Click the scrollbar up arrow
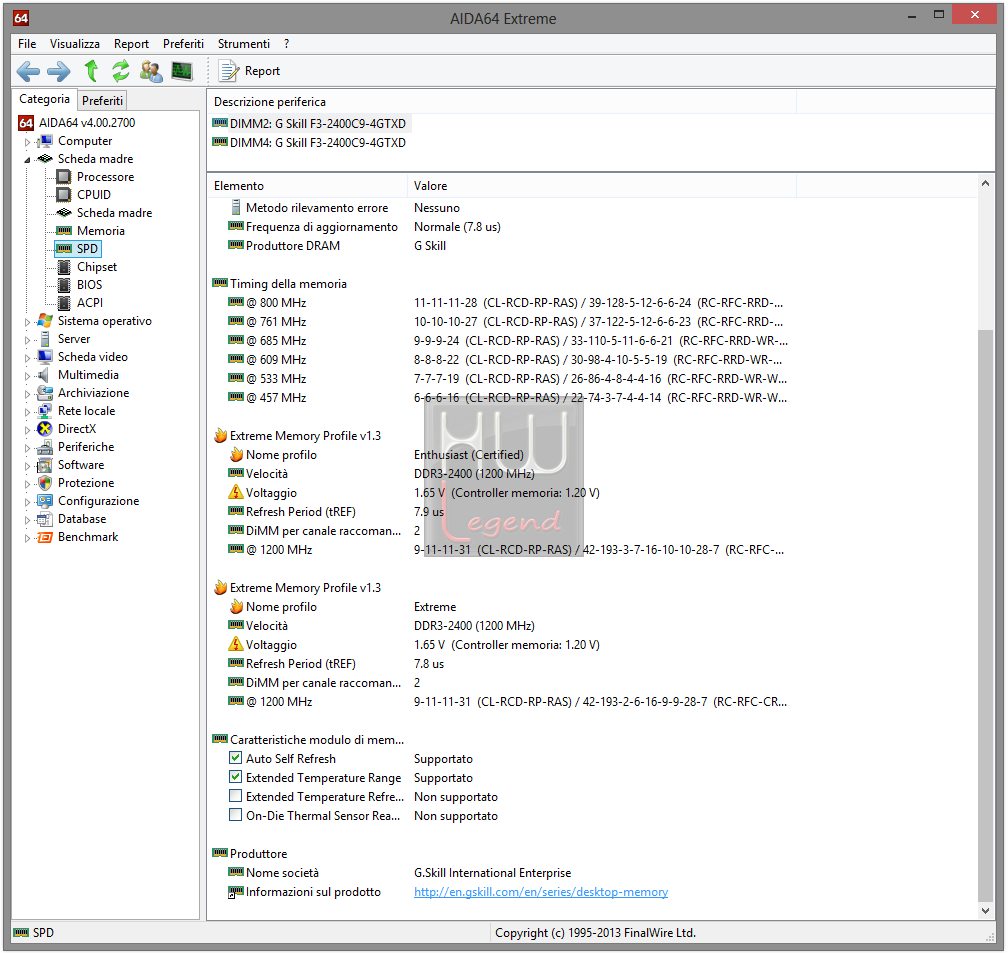Screen dimensions: 1008x953 (x=986, y=184)
